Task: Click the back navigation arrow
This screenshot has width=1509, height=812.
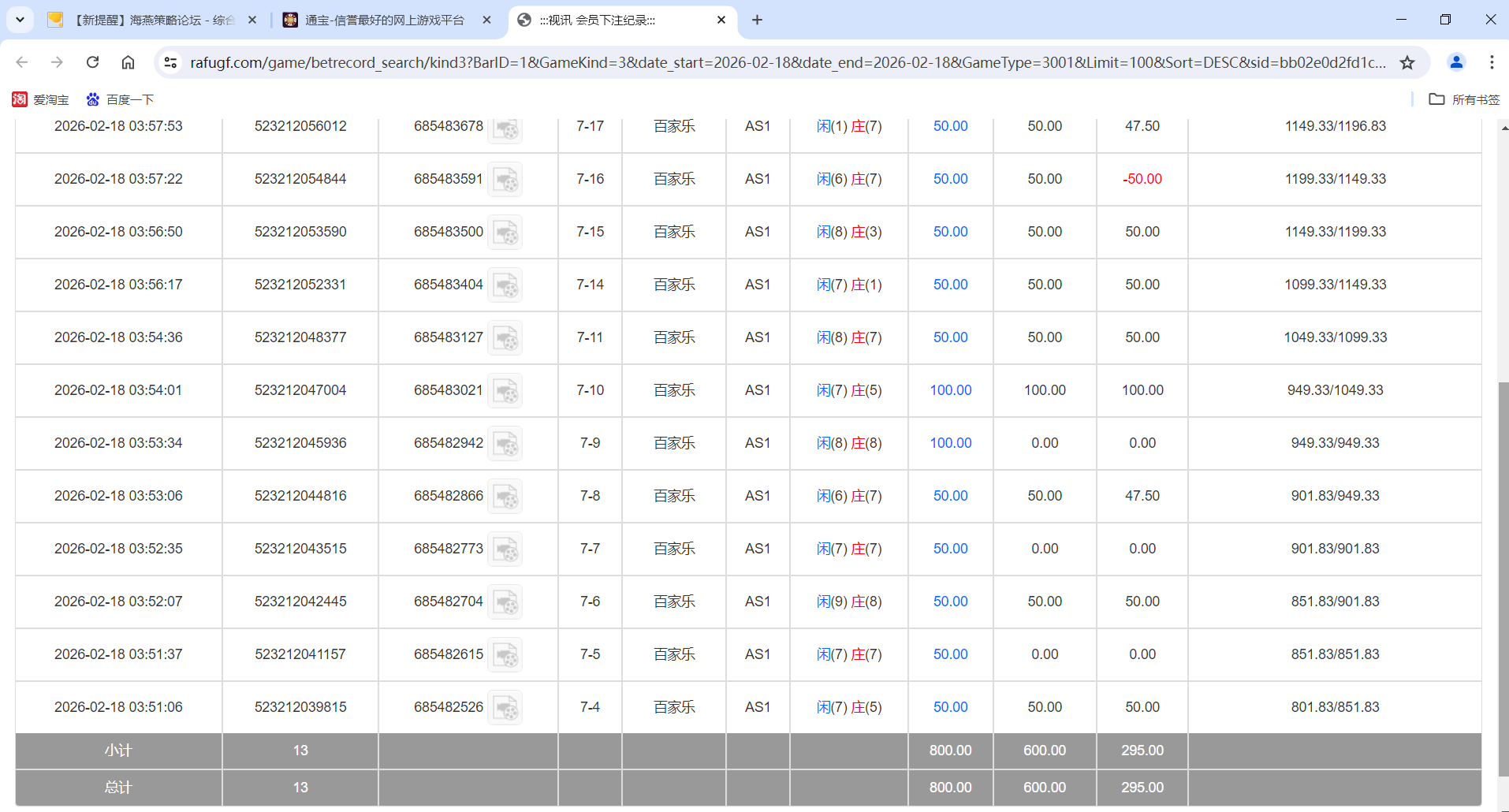Action: pos(21,62)
